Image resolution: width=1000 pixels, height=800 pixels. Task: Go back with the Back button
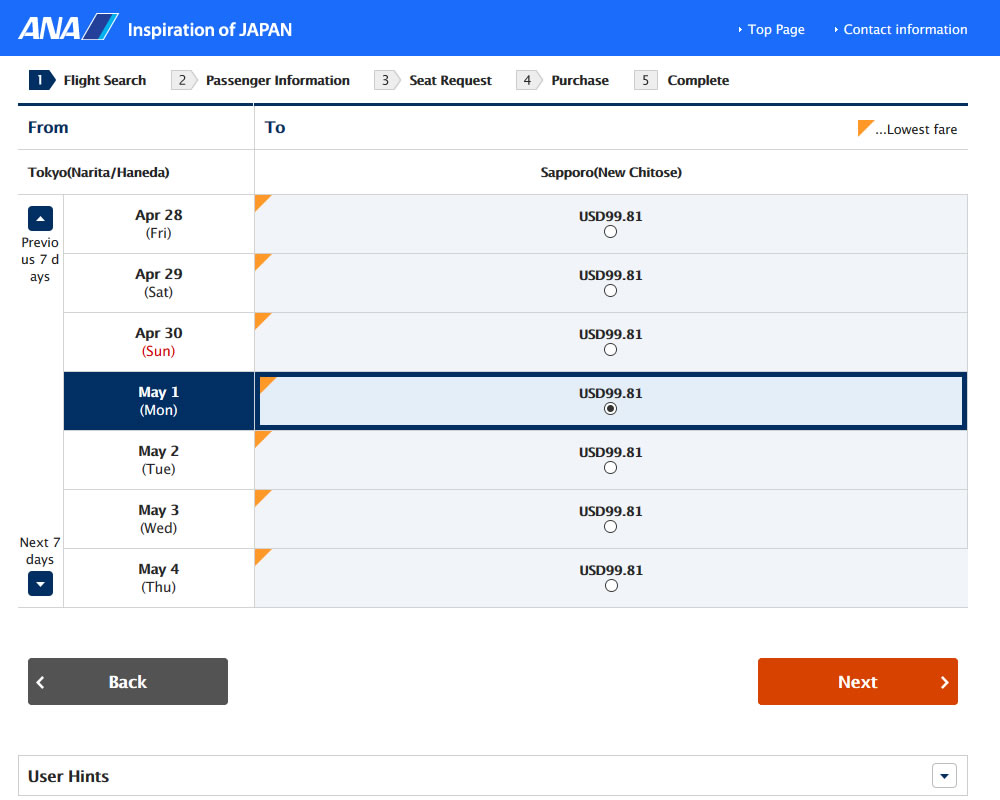(x=128, y=682)
